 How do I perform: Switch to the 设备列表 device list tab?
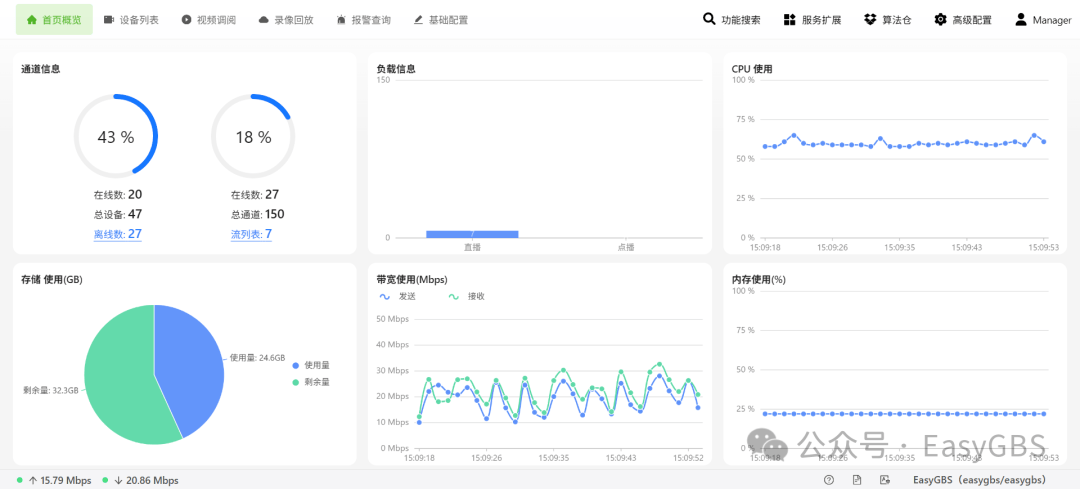[131, 19]
